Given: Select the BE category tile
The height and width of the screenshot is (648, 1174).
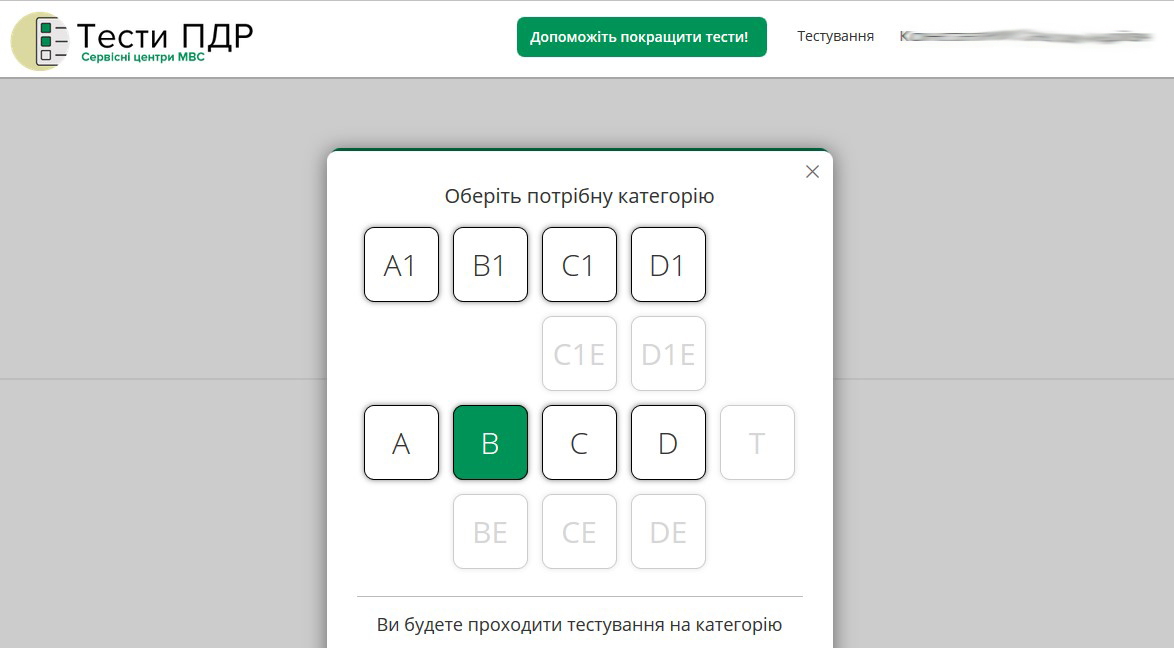Looking at the screenshot, I should point(490,532).
